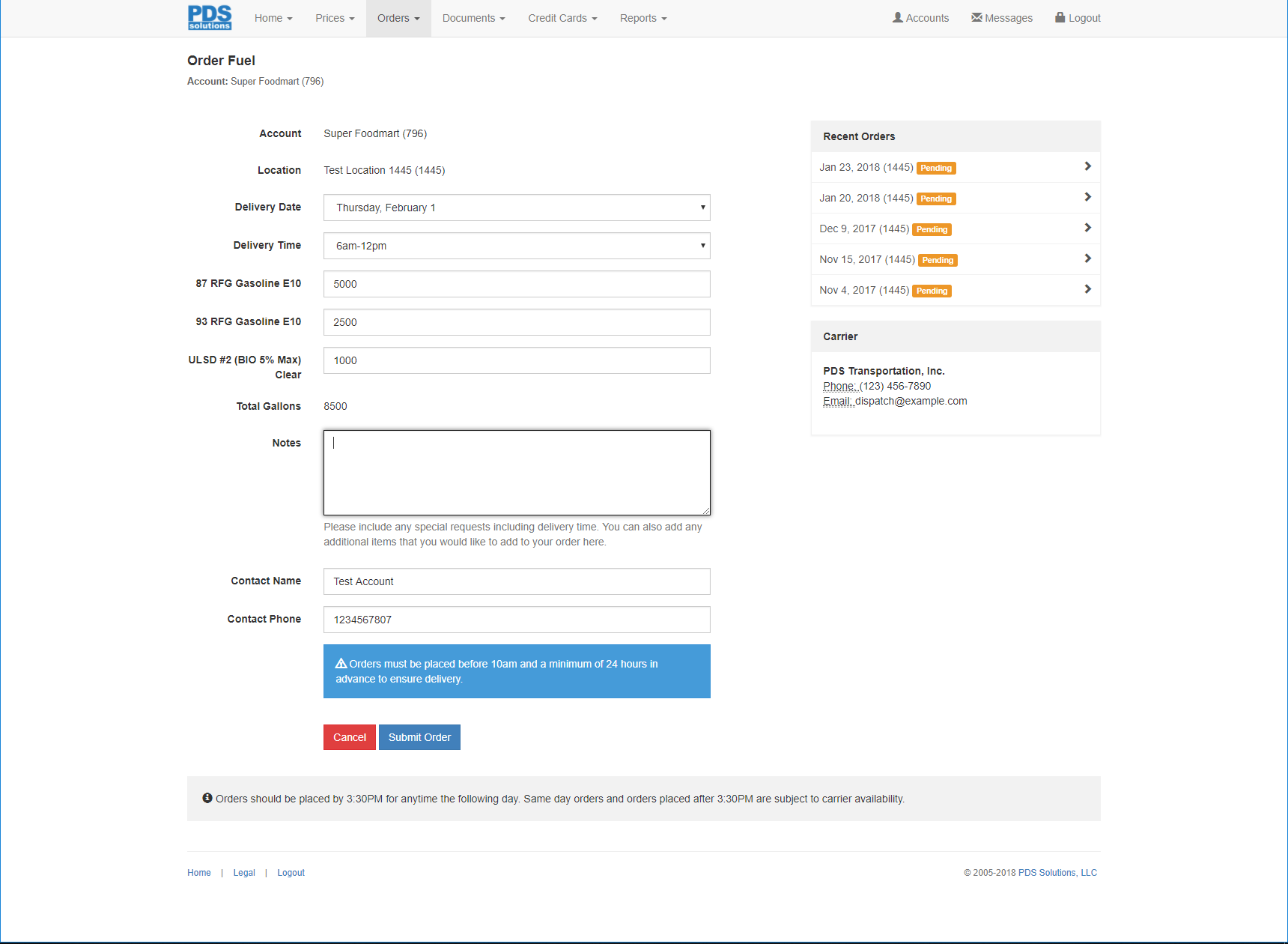The image size is (1288, 944).
Task: Click the Logout lock icon
Action: click(x=1060, y=17)
